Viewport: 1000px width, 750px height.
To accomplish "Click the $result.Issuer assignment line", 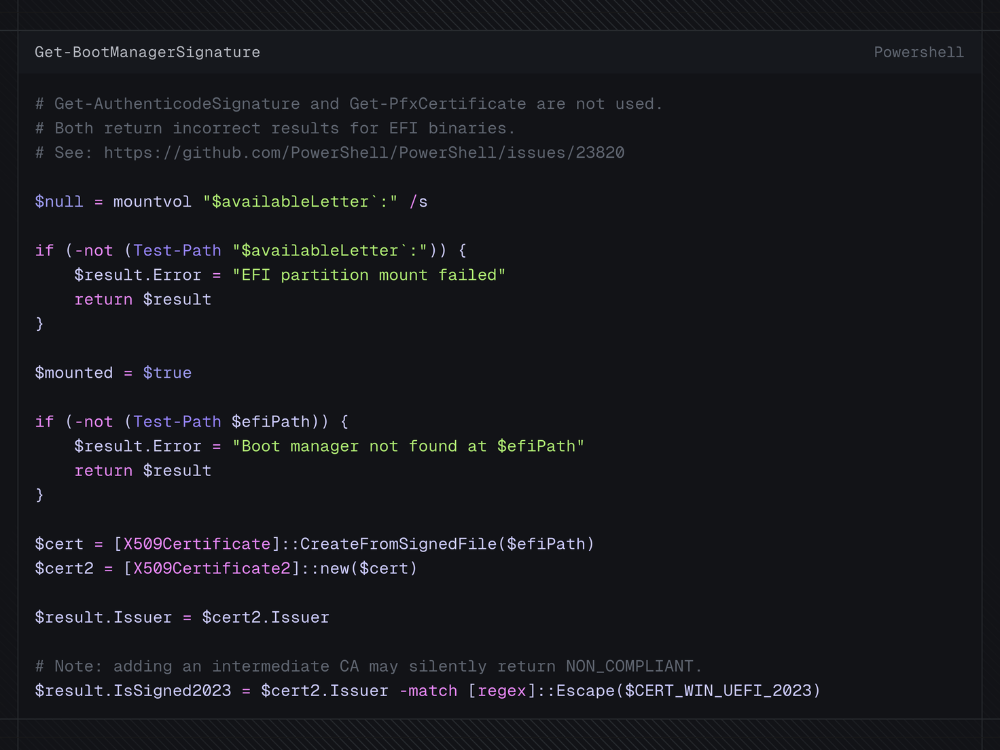I will coord(182,617).
